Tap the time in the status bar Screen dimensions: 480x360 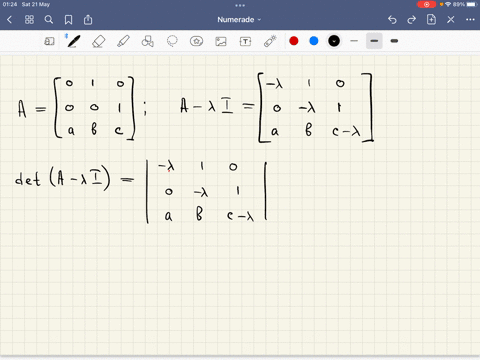click(x=10, y=4)
